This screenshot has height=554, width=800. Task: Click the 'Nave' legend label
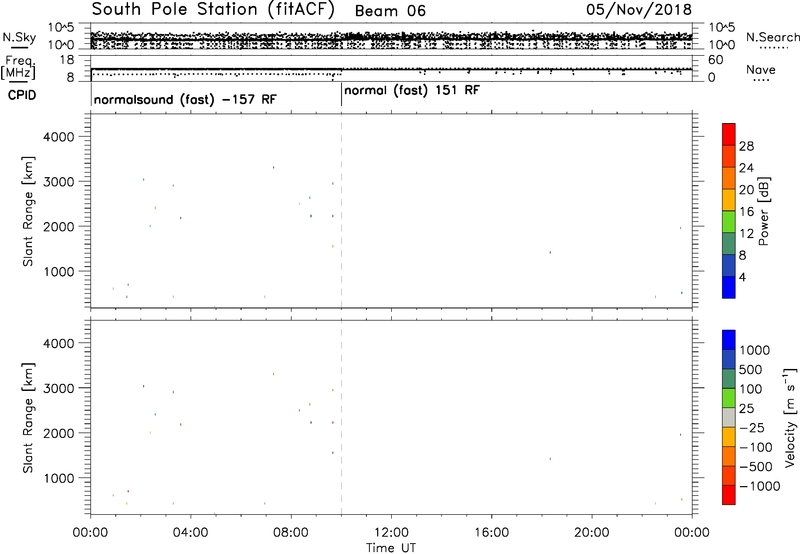[x=761, y=69]
